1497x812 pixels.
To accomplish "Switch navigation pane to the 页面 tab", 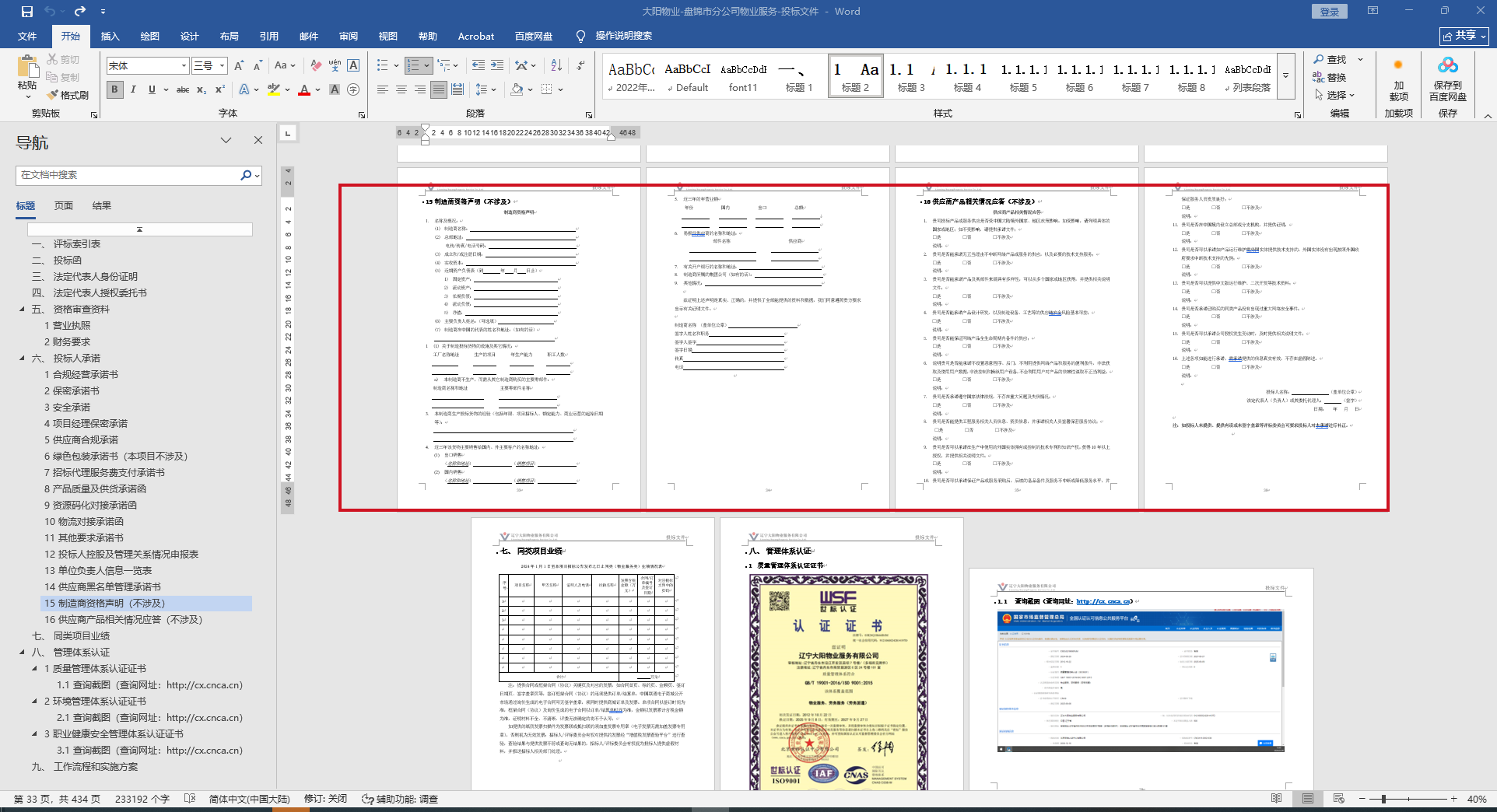I will pos(64,206).
